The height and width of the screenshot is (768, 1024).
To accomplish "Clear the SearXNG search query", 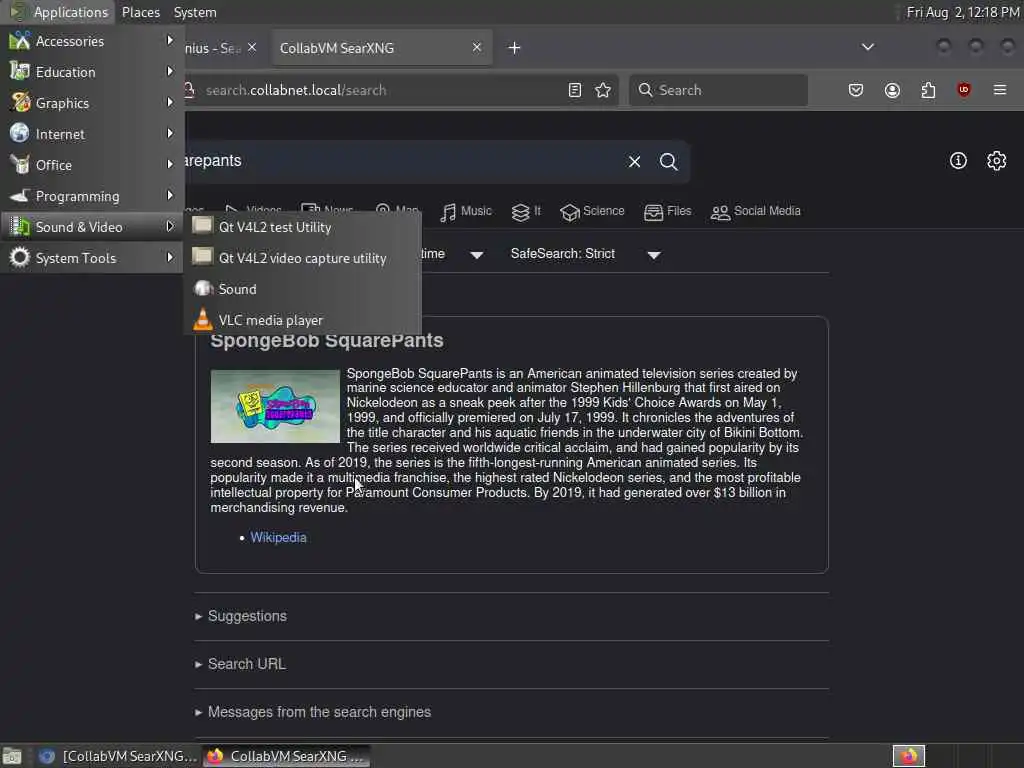I will (634, 161).
